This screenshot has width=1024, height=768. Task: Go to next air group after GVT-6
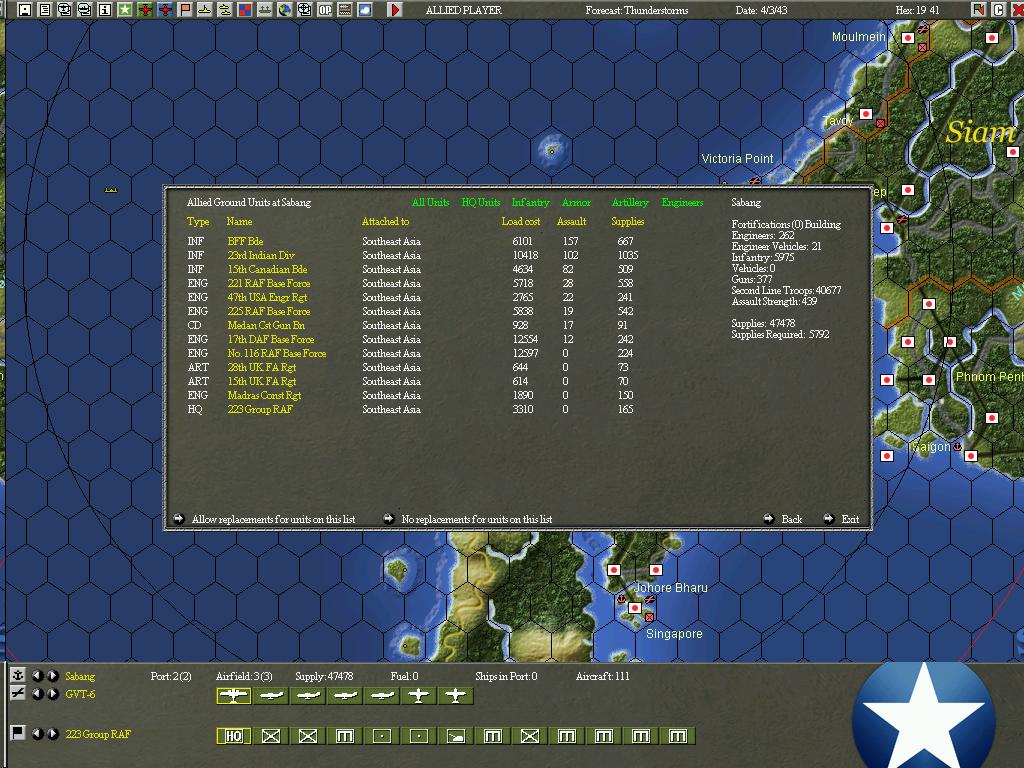[x=53, y=694]
